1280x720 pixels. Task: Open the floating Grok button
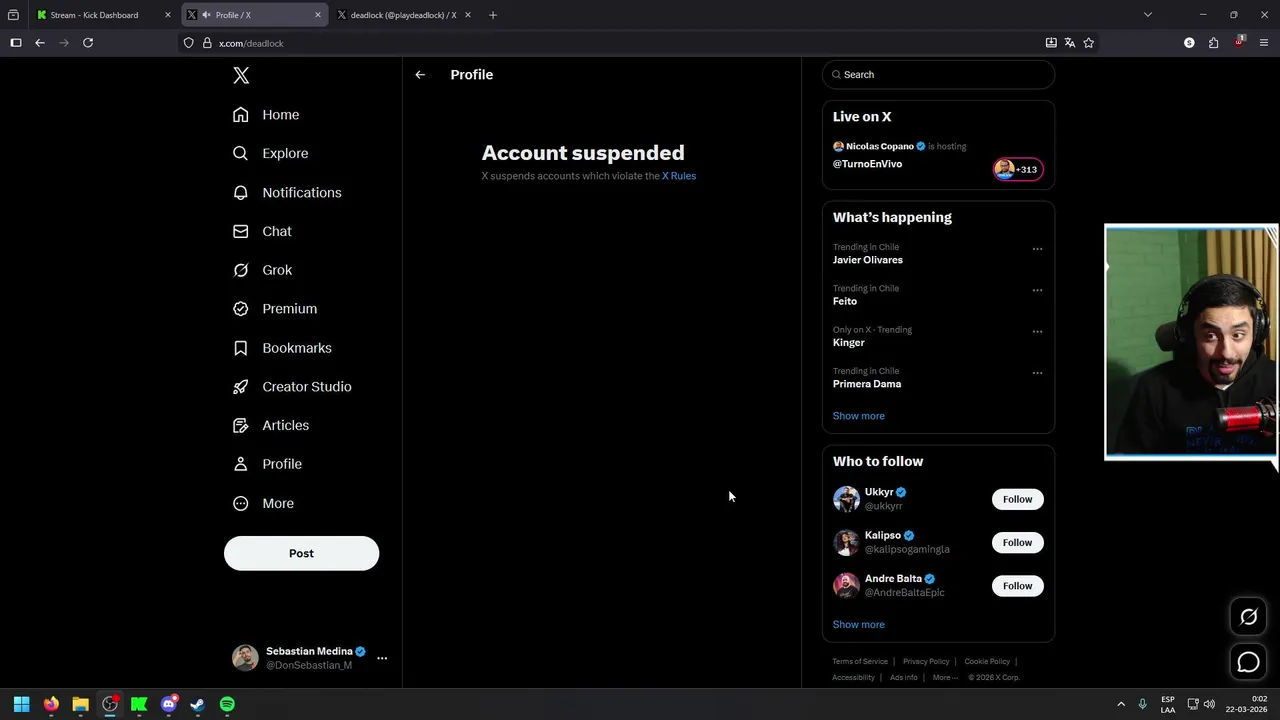point(1248,617)
